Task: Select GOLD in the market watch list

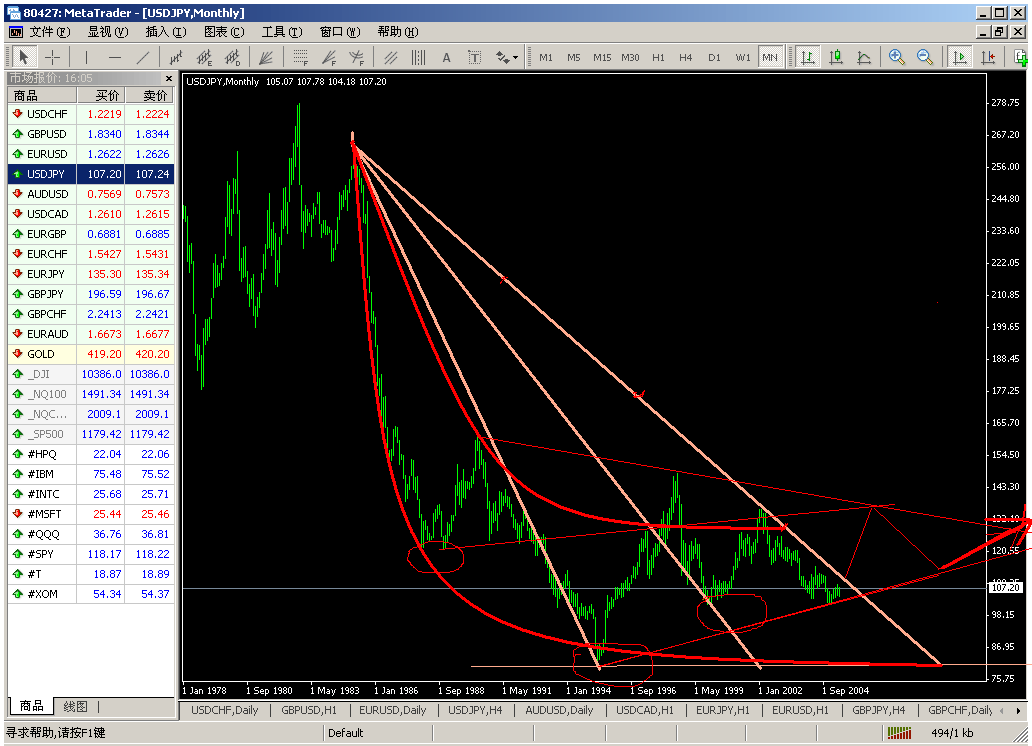Action: (x=42, y=353)
